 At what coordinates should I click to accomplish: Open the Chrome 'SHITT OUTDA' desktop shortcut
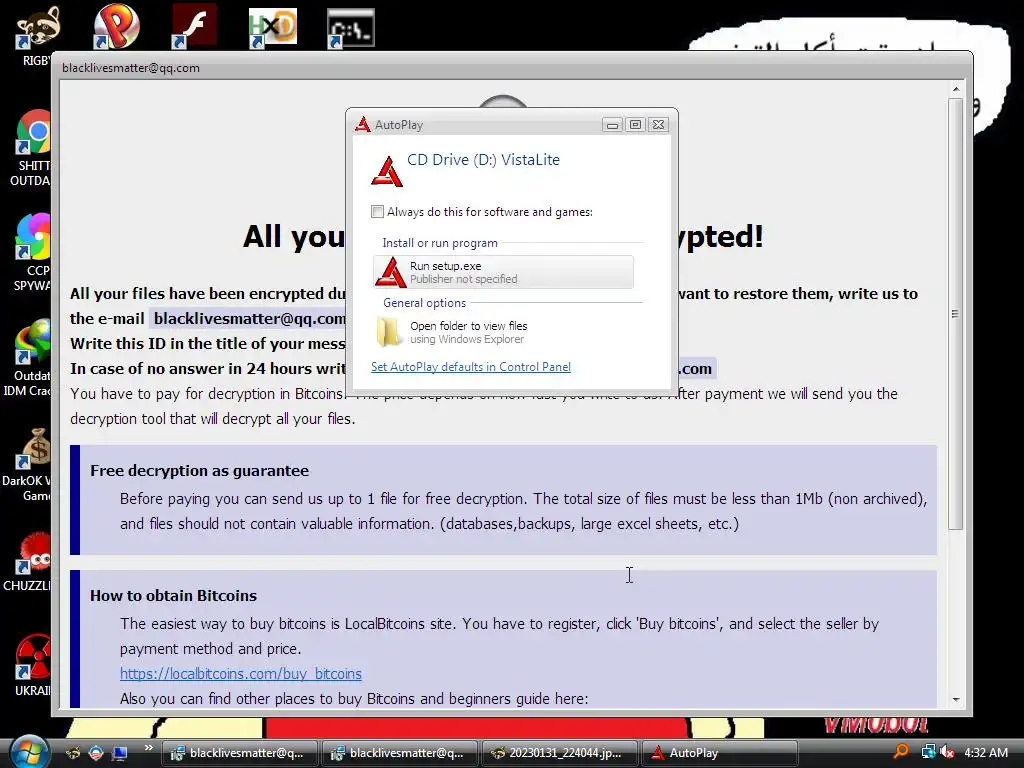coord(31,148)
